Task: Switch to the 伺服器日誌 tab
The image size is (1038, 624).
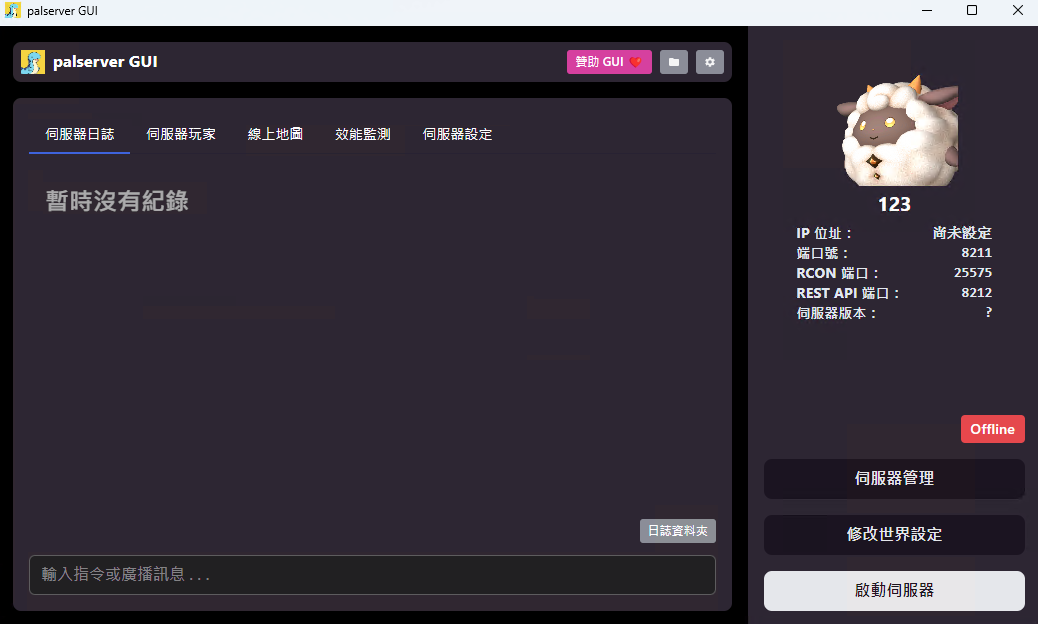Action: (79, 134)
